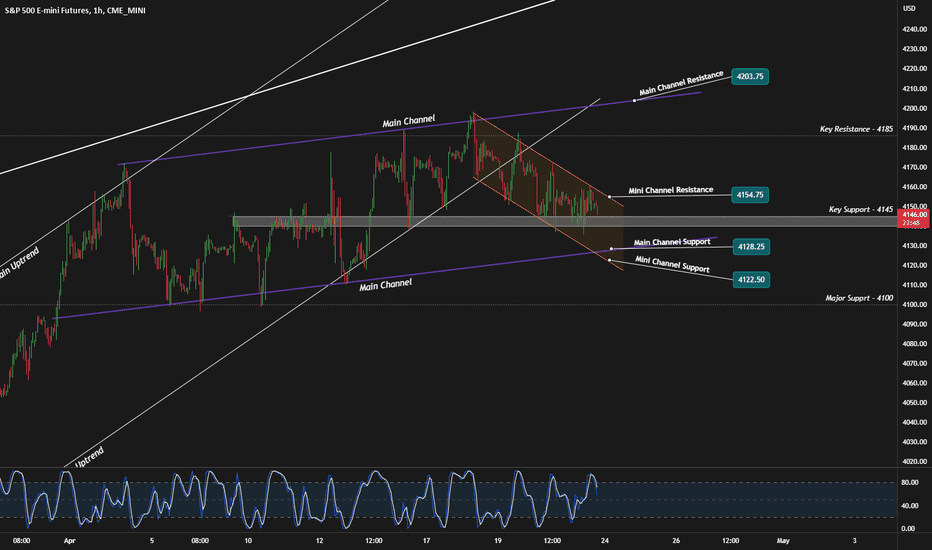Viewport: 932px width, 550px height.
Task: Click the USD currency label on the price axis
Action: 909,8
